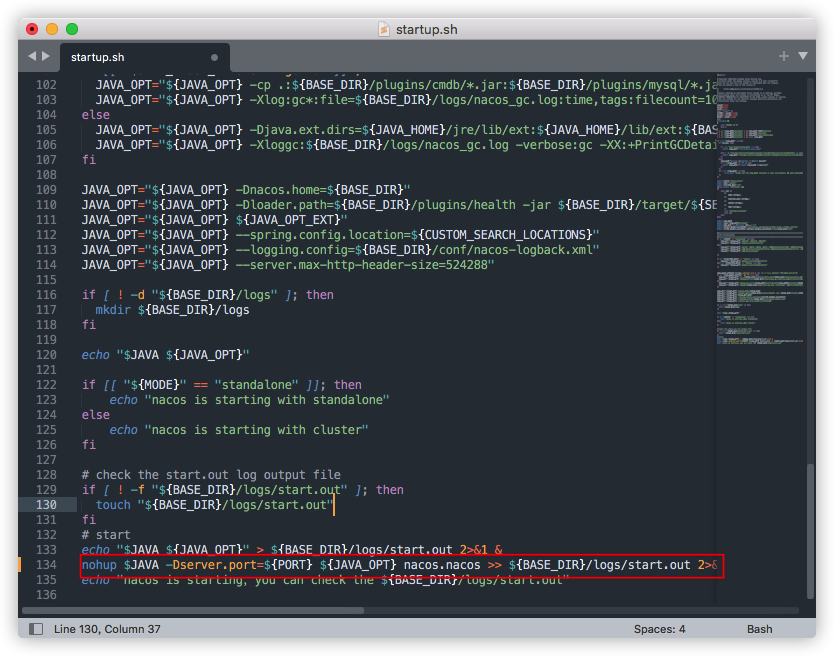Click '-Dloader.path=' on line 110
The width and height of the screenshot is (834, 656).
click(x=285, y=205)
